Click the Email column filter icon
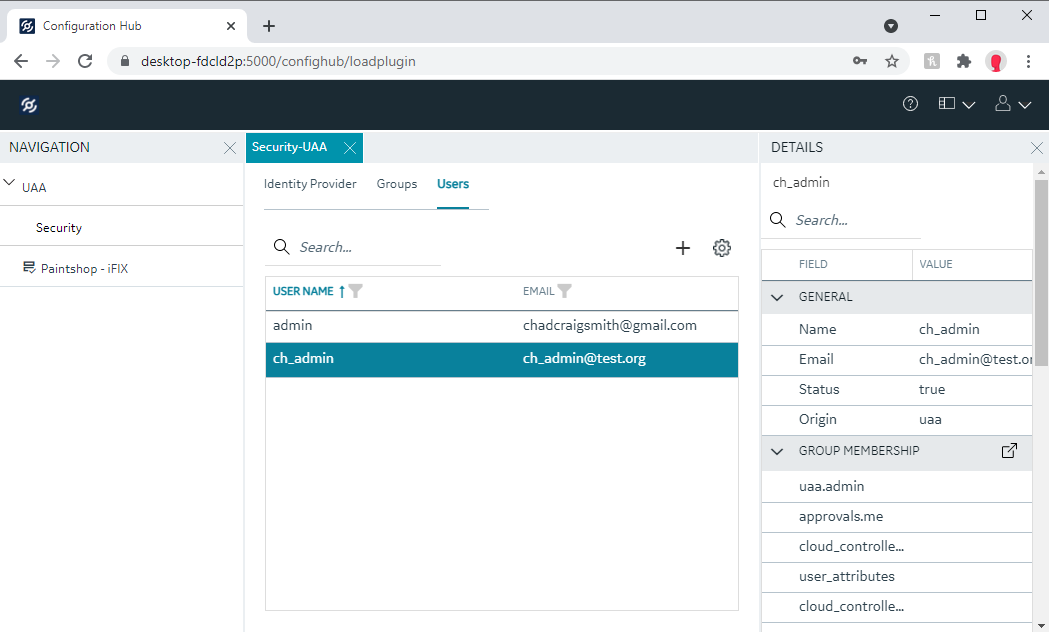Viewport: 1049px width, 632px height. [565, 291]
